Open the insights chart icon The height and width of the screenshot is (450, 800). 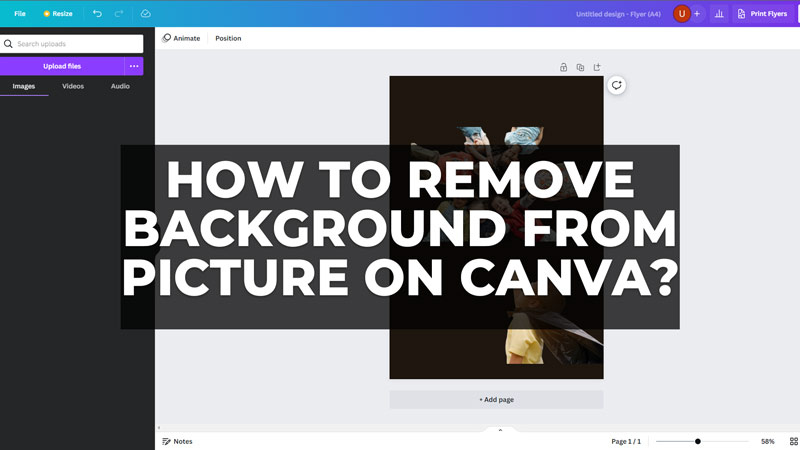[719, 14]
